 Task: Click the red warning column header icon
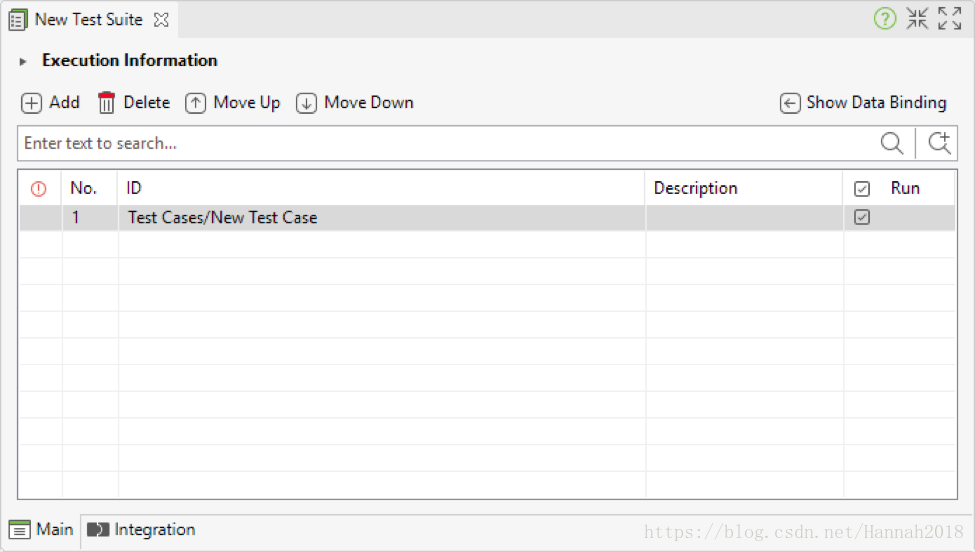click(39, 188)
